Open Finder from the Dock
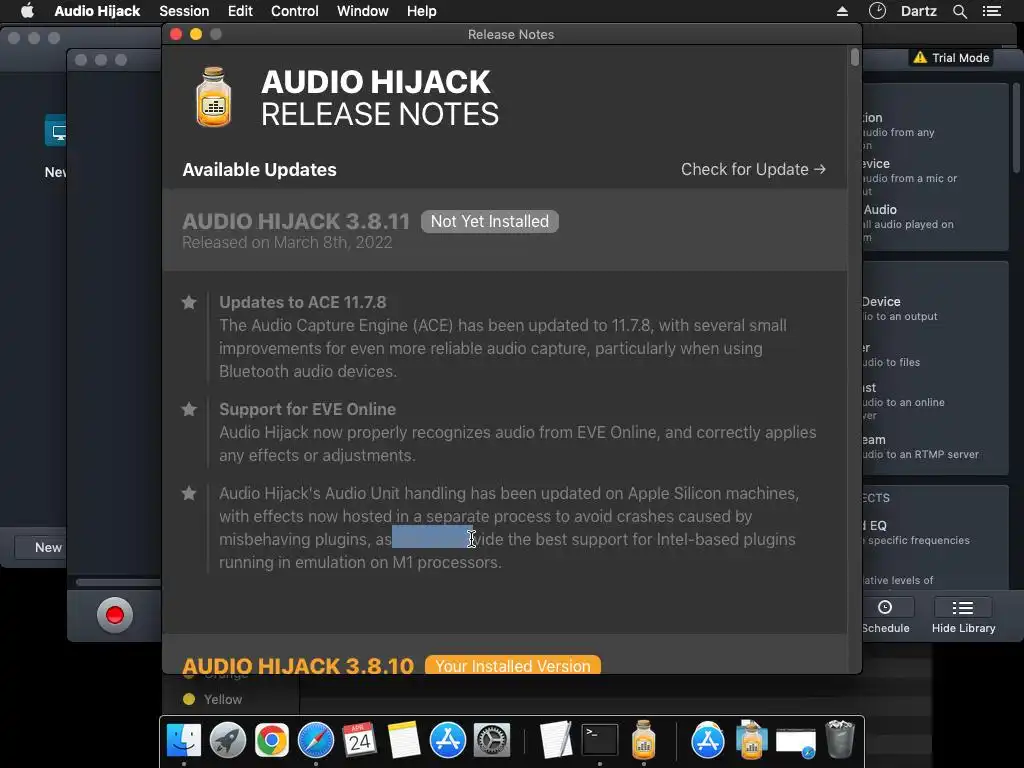This screenshot has width=1024, height=768. (184, 740)
